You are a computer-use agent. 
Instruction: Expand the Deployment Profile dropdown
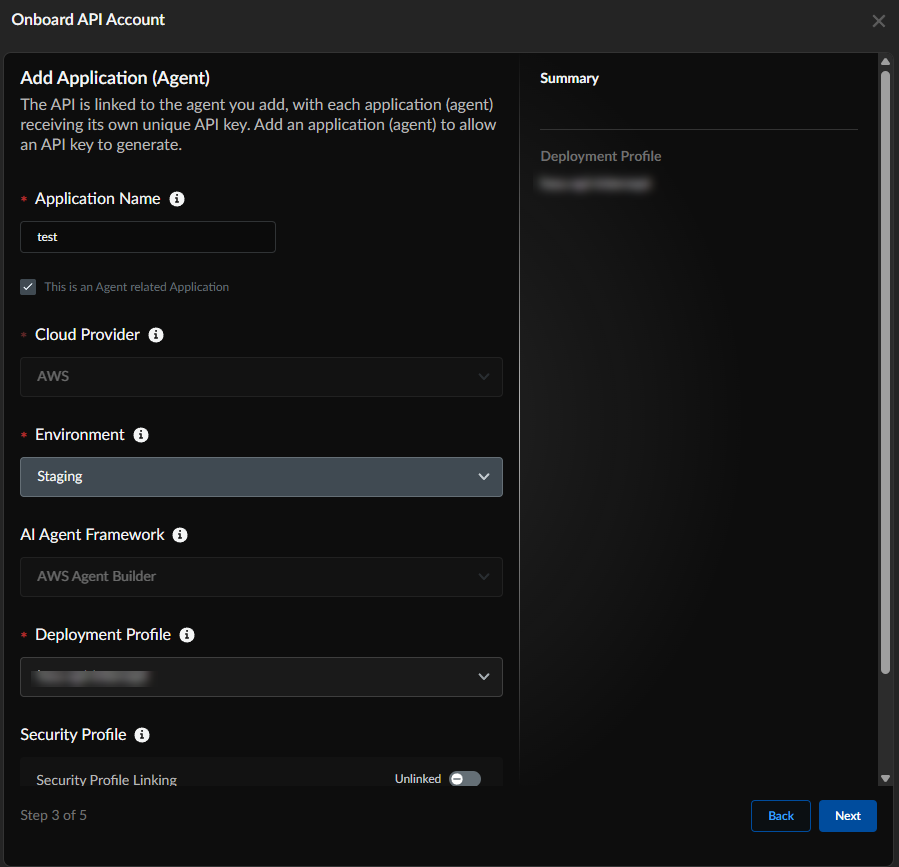261,677
